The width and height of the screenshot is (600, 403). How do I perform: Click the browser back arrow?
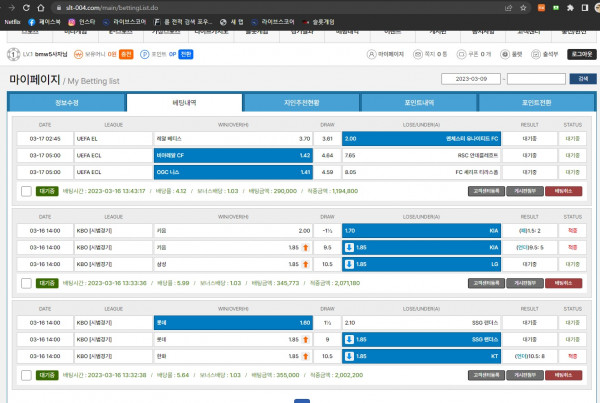click(9, 7)
